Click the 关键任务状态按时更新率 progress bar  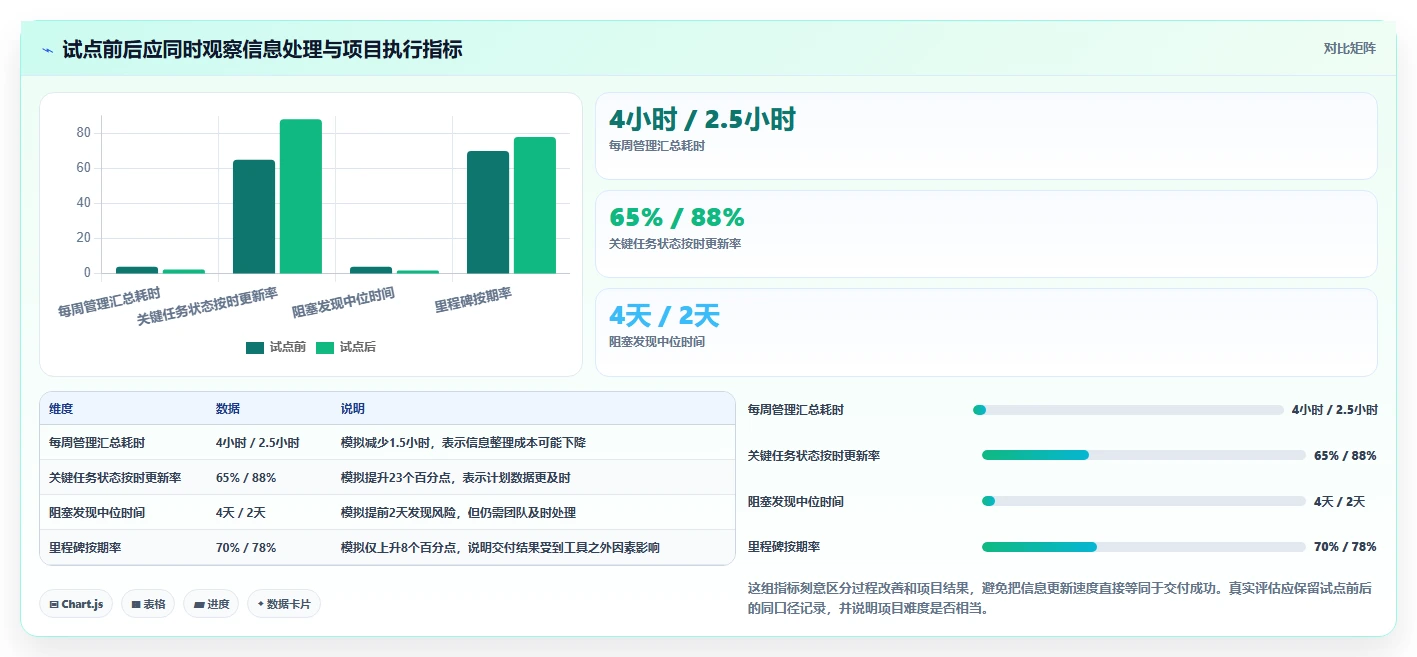(1144, 455)
